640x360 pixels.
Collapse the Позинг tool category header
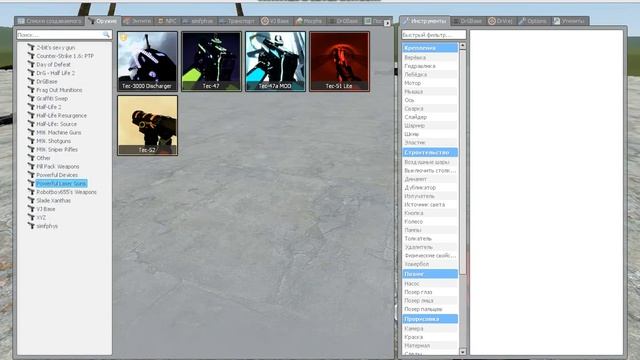pos(430,274)
